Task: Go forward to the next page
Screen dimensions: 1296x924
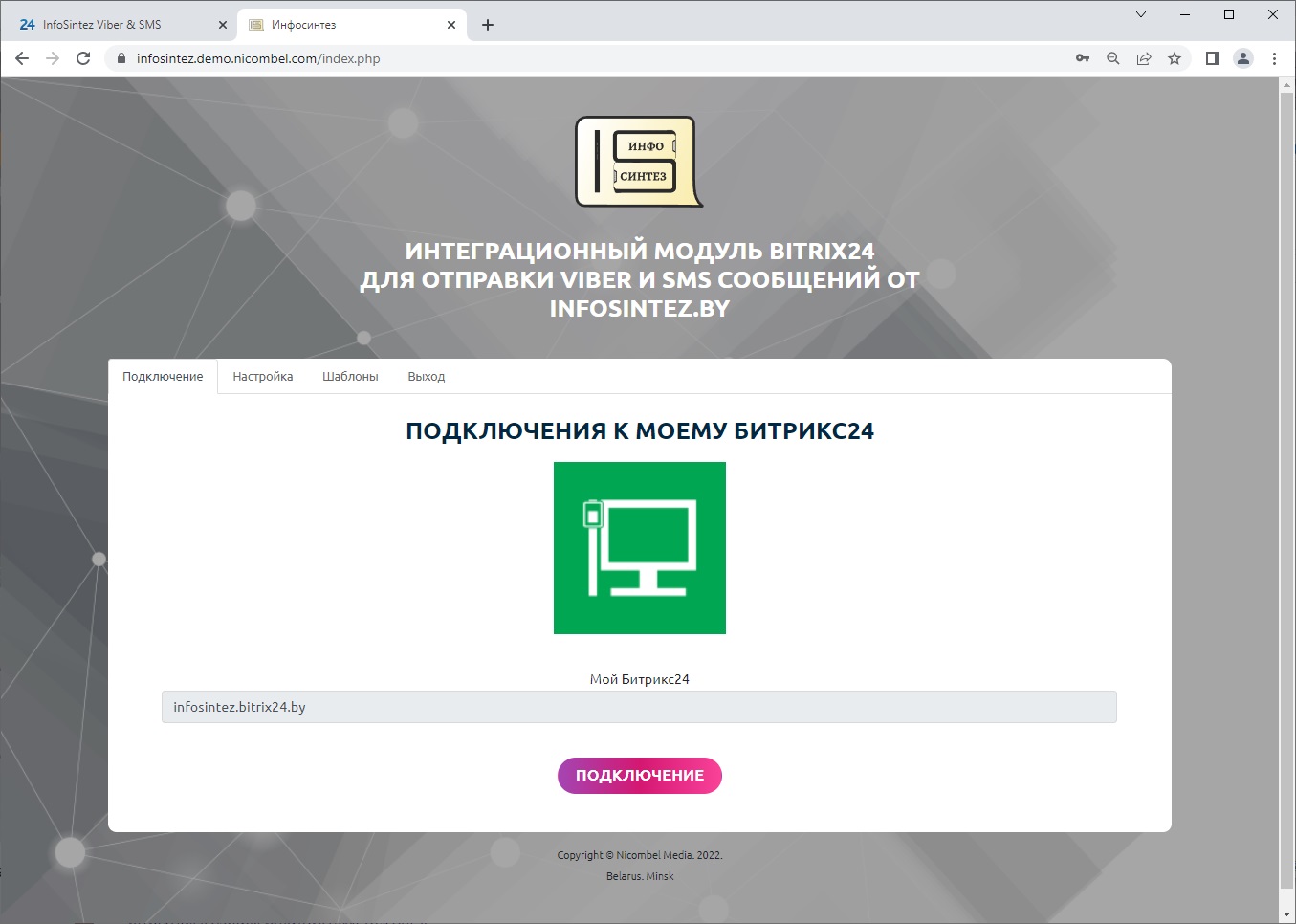Action: point(53,58)
